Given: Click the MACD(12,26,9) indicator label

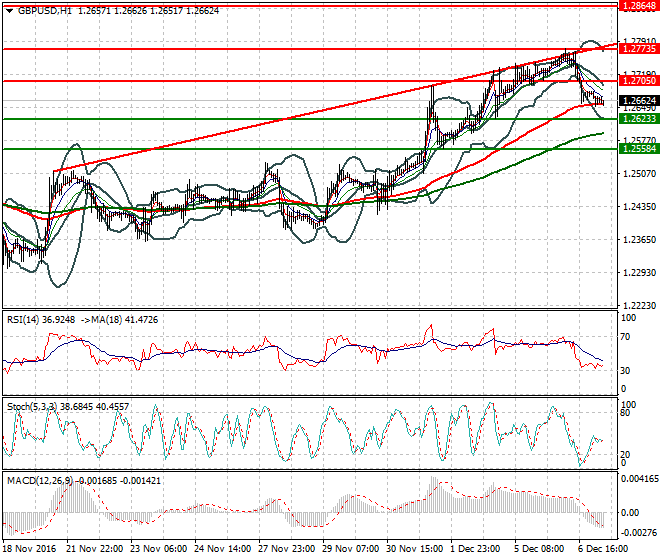Looking at the screenshot, I should [x=40, y=481].
